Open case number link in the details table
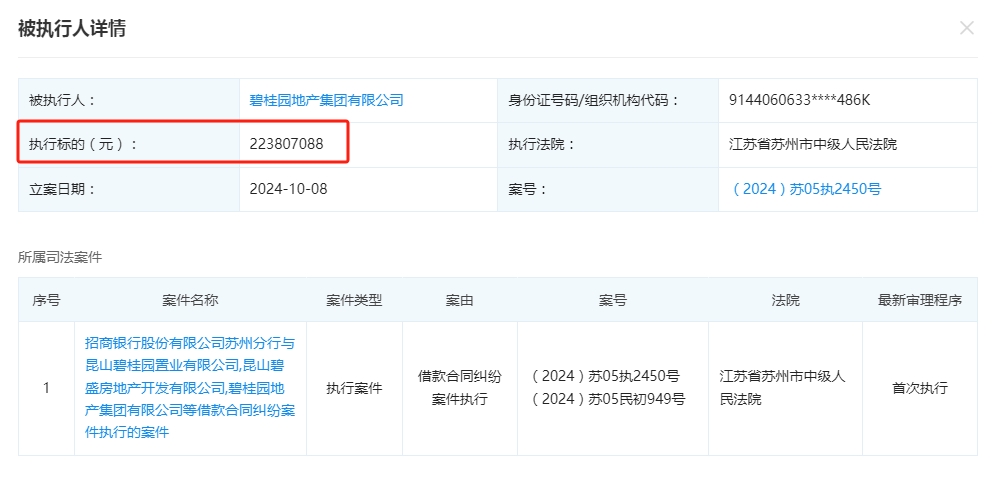This screenshot has width=994, height=482. pyautogui.click(x=806, y=189)
